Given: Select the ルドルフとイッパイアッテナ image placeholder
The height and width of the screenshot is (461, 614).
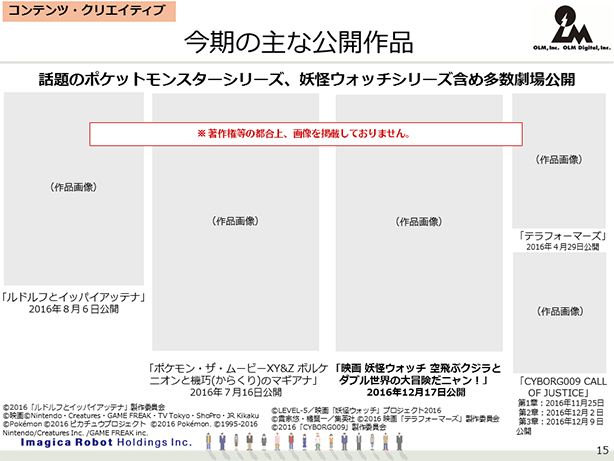Looking at the screenshot, I should tap(74, 189).
